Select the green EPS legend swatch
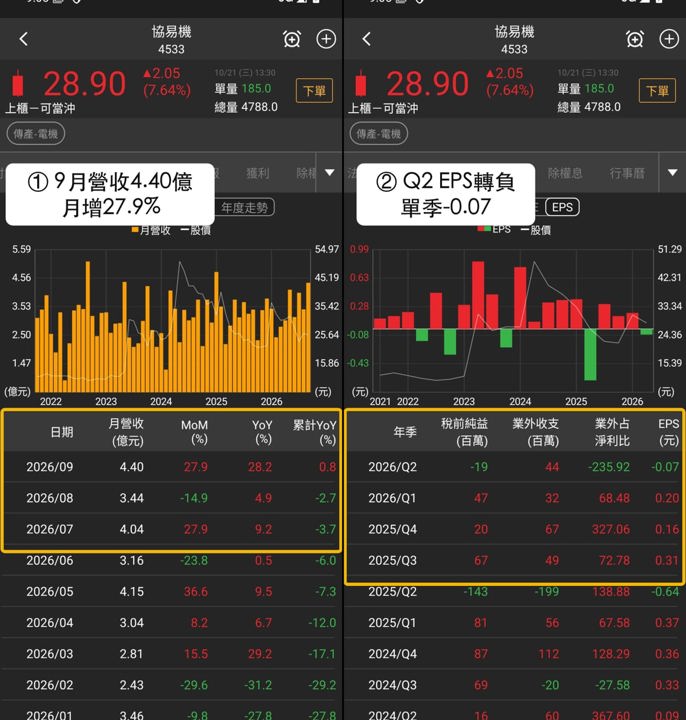The image size is (686, 720). point(488,229)
